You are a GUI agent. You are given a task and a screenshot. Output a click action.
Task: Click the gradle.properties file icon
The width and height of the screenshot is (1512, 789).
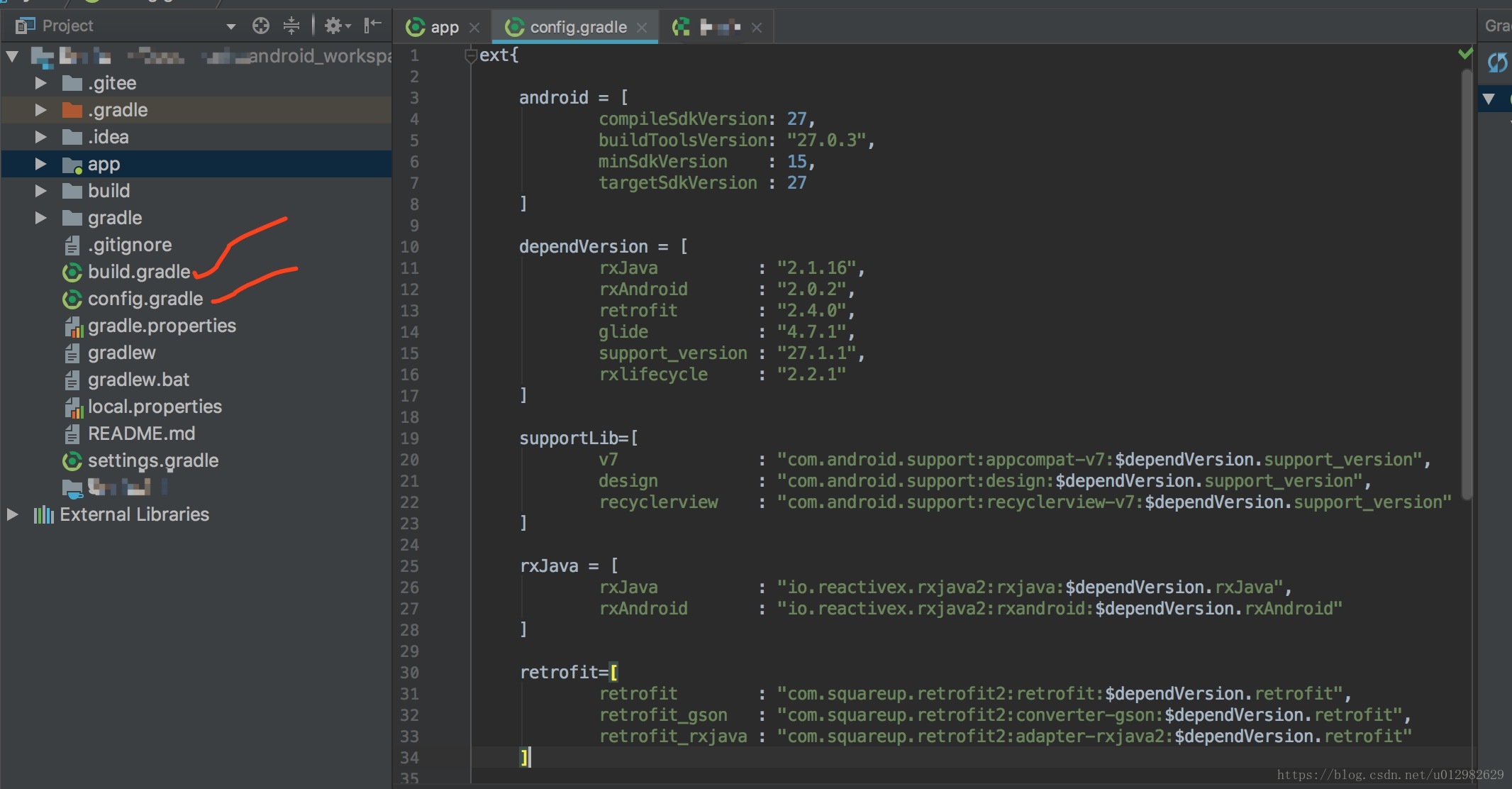point(73,326)
